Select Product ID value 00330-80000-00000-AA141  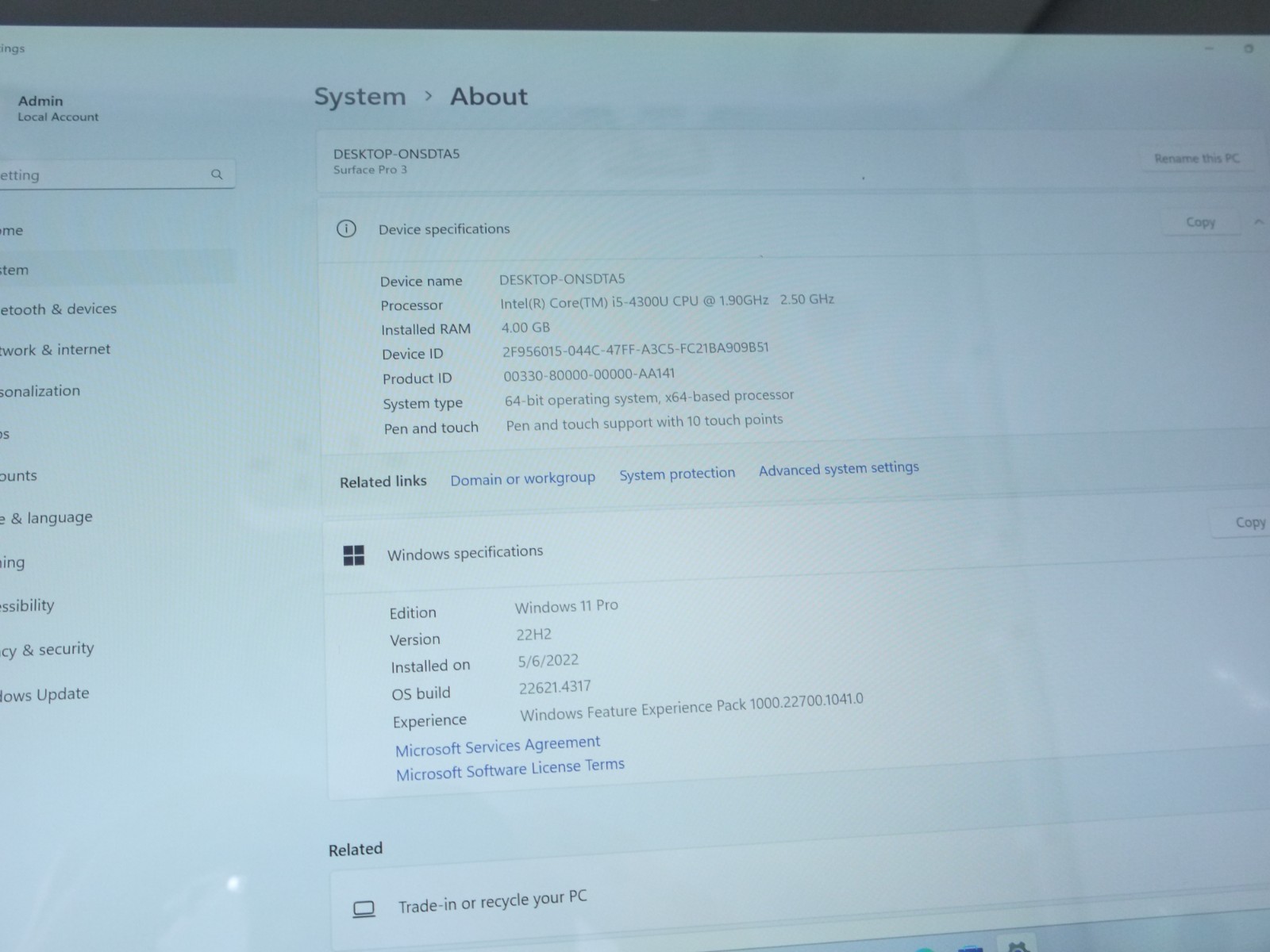589,374
